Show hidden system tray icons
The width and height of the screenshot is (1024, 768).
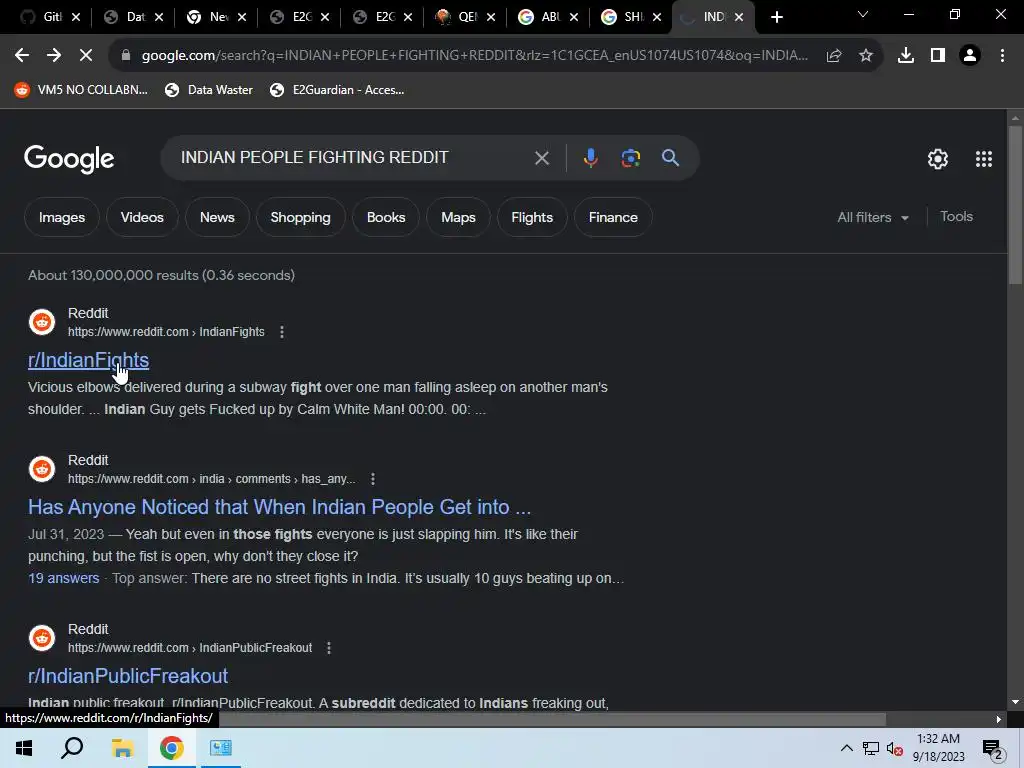[x=846, y=748]
